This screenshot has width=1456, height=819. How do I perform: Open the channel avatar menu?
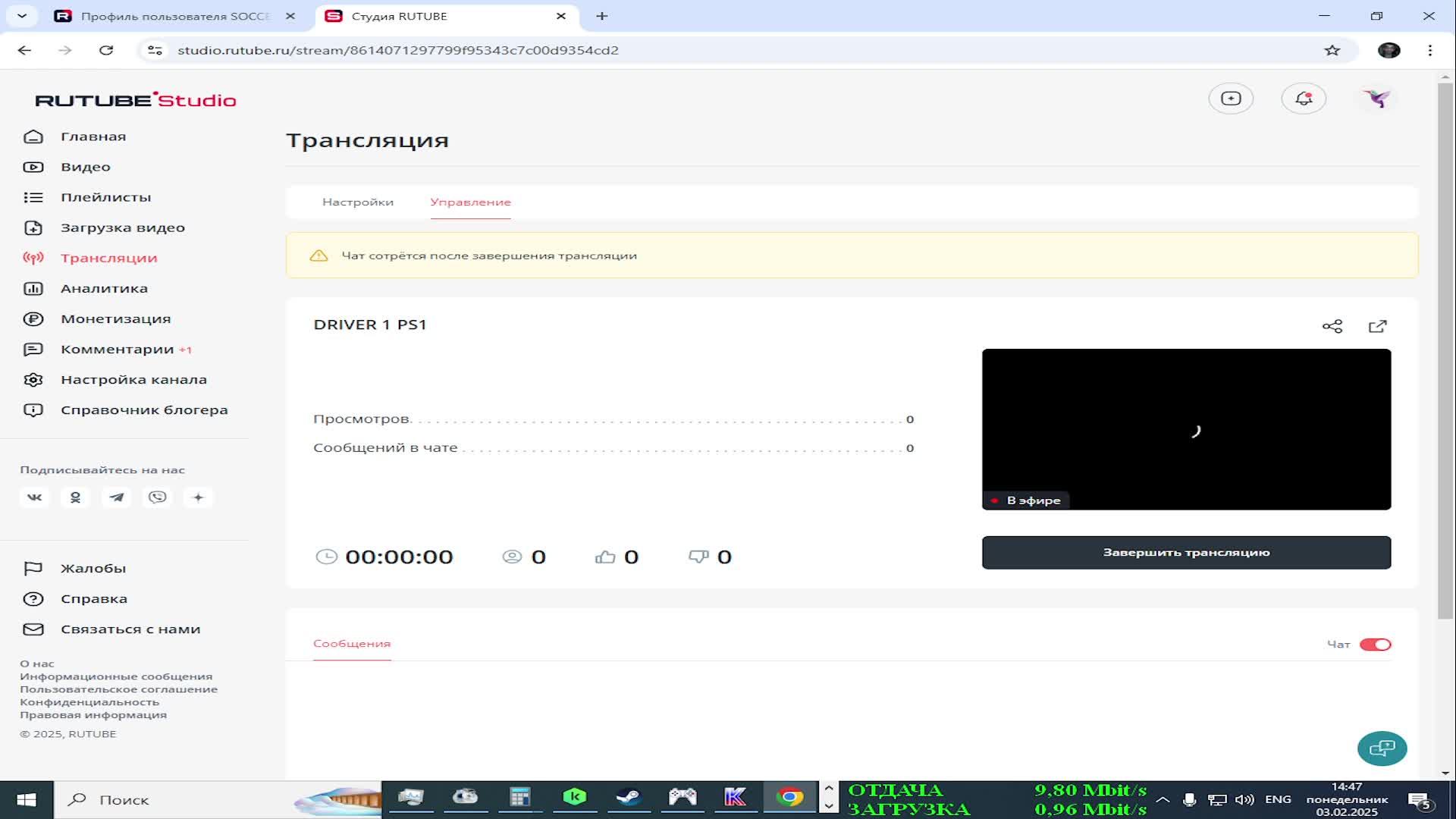(x=1376, y=99)
